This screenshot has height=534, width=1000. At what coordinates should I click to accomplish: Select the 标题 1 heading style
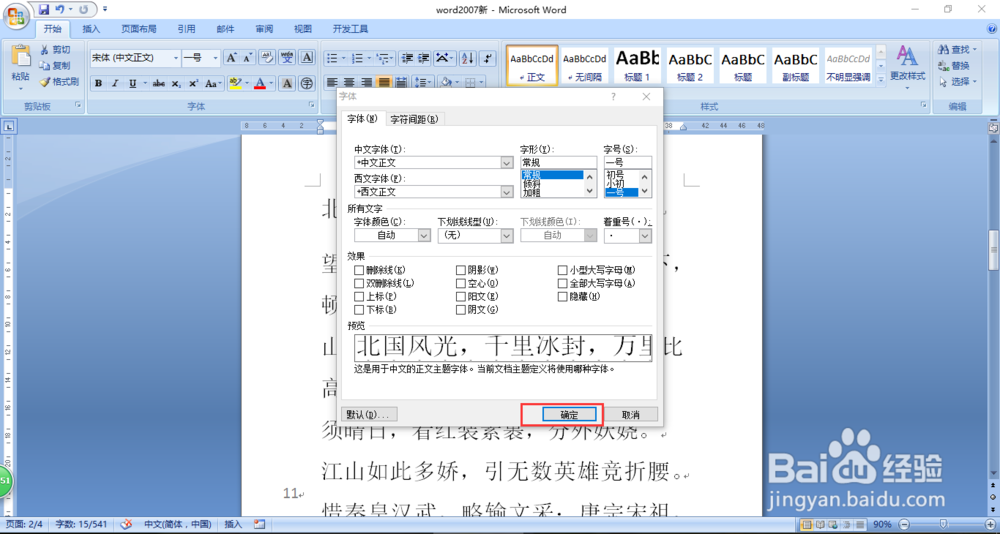637,66
